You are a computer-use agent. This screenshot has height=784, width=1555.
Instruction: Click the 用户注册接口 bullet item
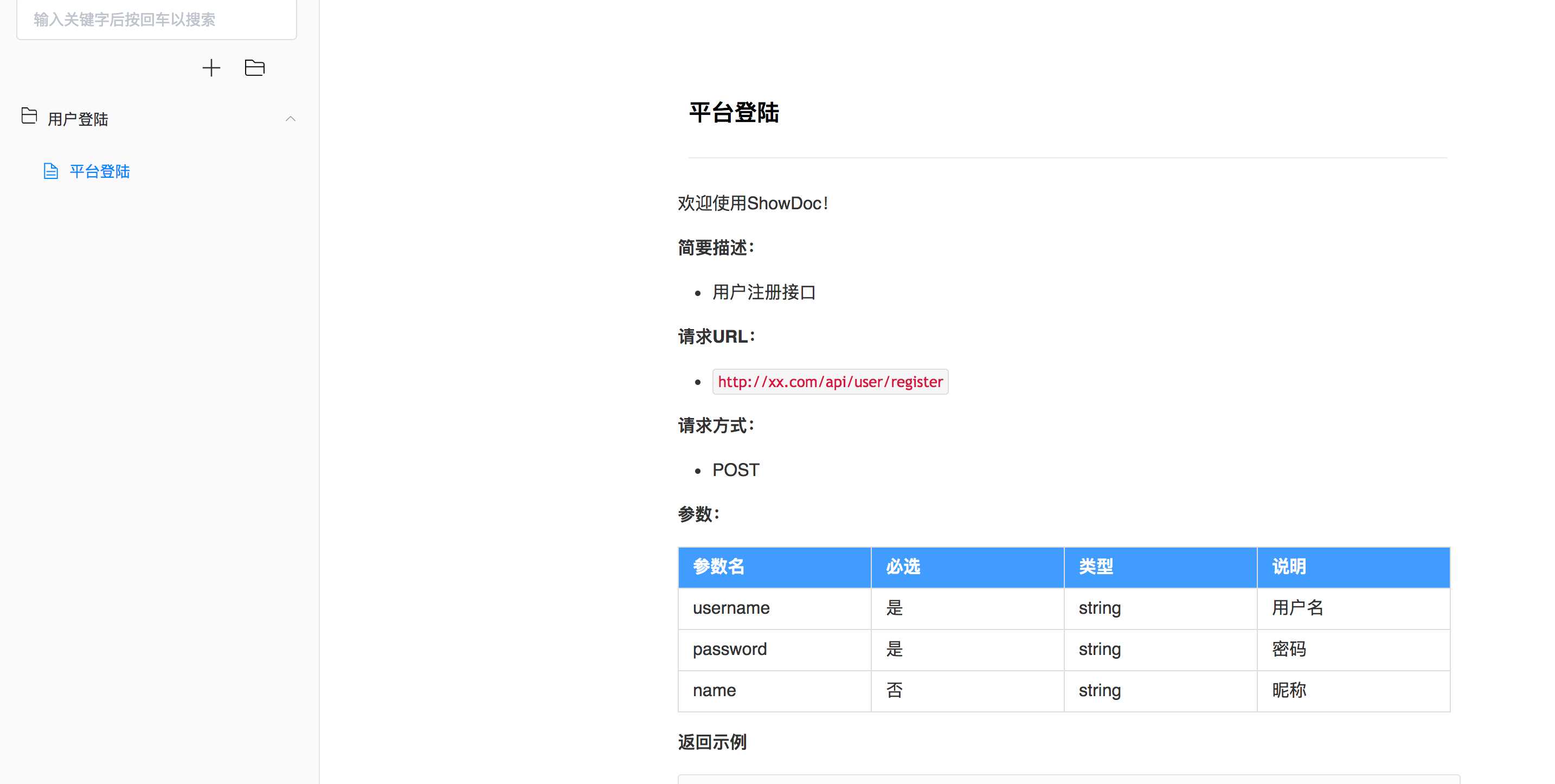(763, 293)
